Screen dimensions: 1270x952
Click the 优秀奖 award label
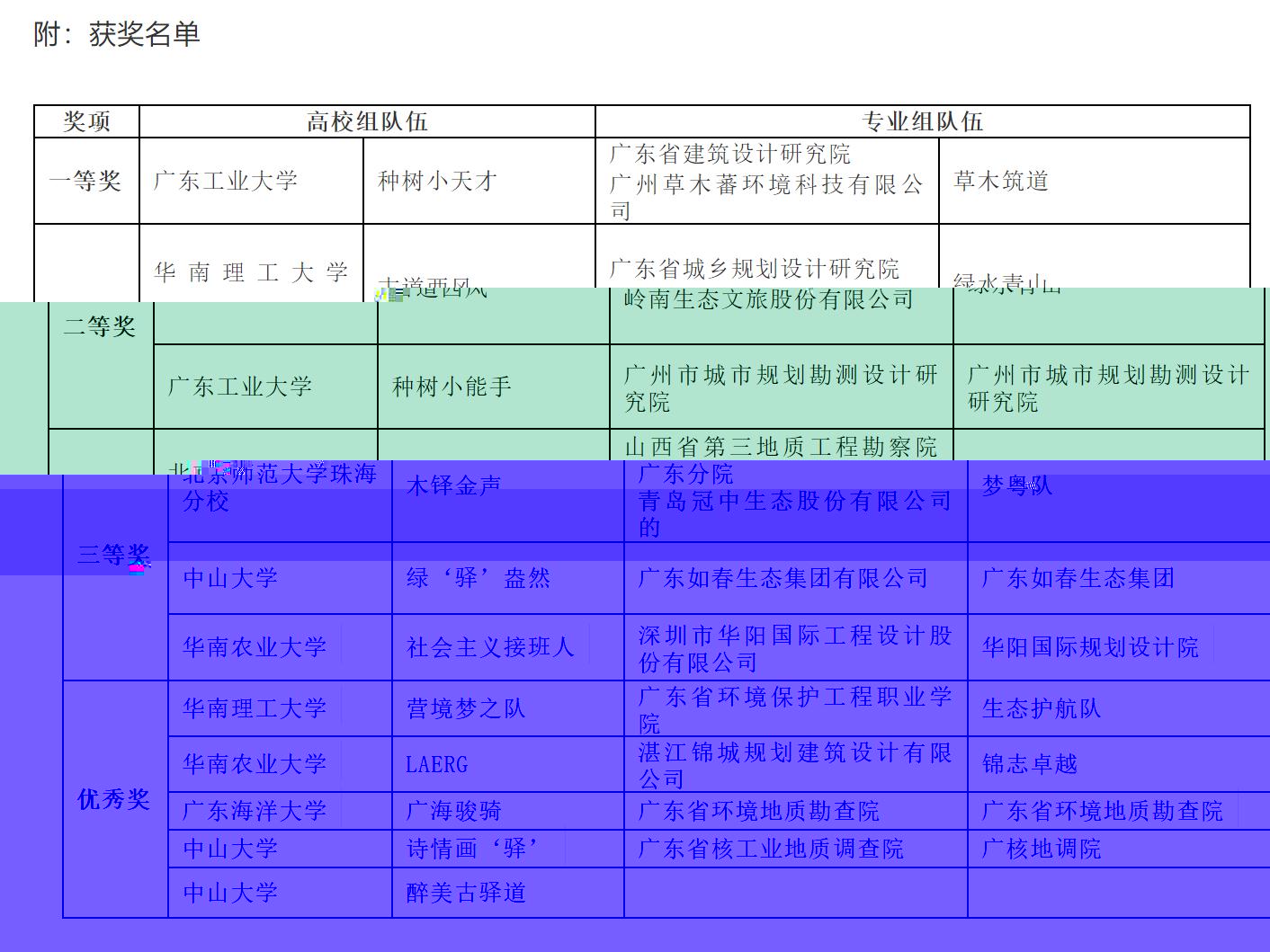coord(114,799)
